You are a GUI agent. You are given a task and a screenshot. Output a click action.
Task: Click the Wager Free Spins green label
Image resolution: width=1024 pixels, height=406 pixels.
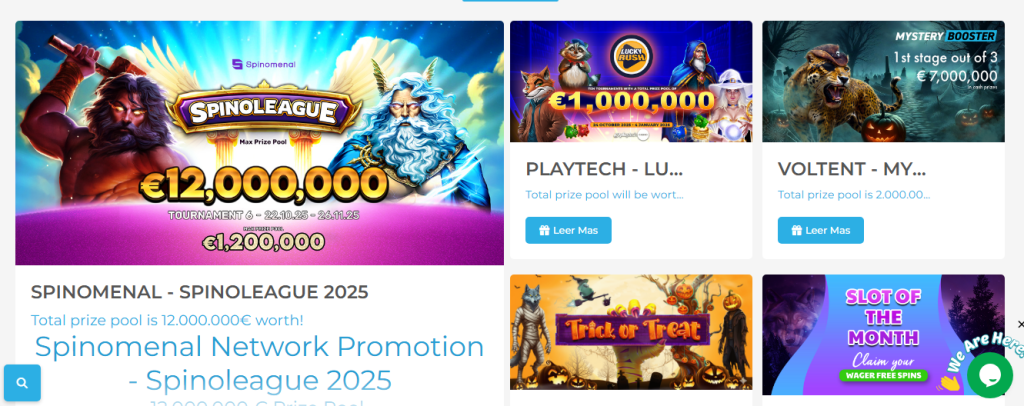click(x=883, y=375)
